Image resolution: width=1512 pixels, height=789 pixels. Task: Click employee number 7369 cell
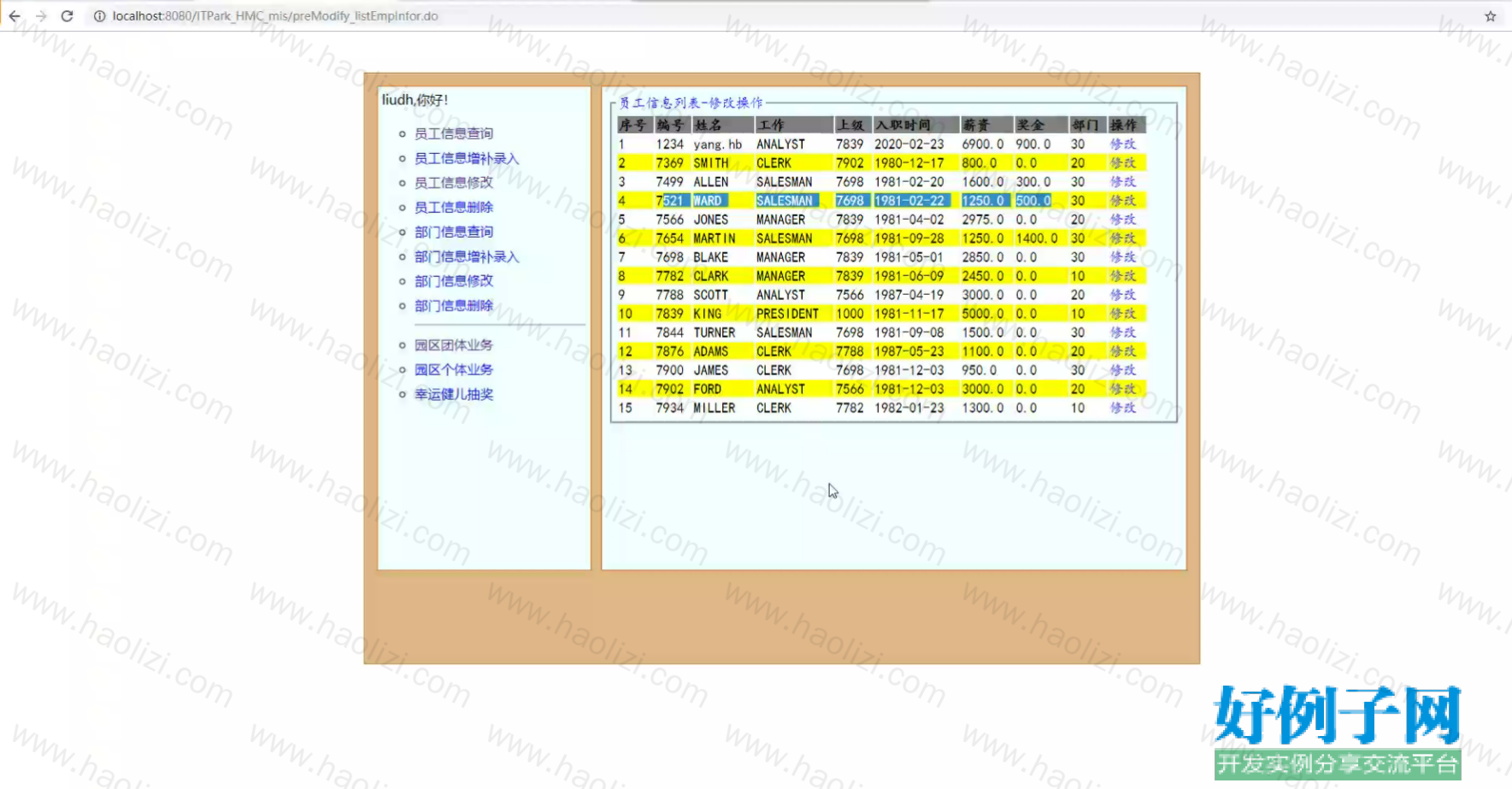click(x=670, y=163)
